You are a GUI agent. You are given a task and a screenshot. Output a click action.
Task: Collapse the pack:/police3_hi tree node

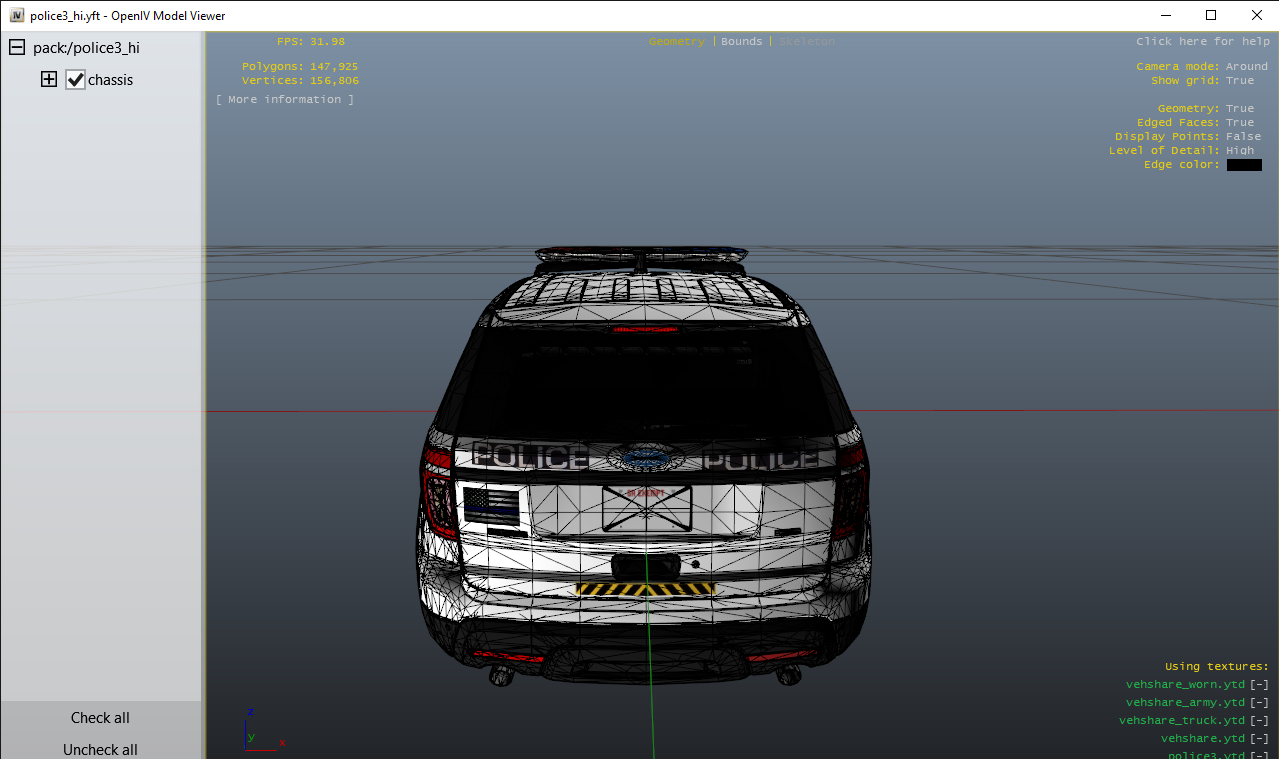pyautogui.click(x=17, y=48)
